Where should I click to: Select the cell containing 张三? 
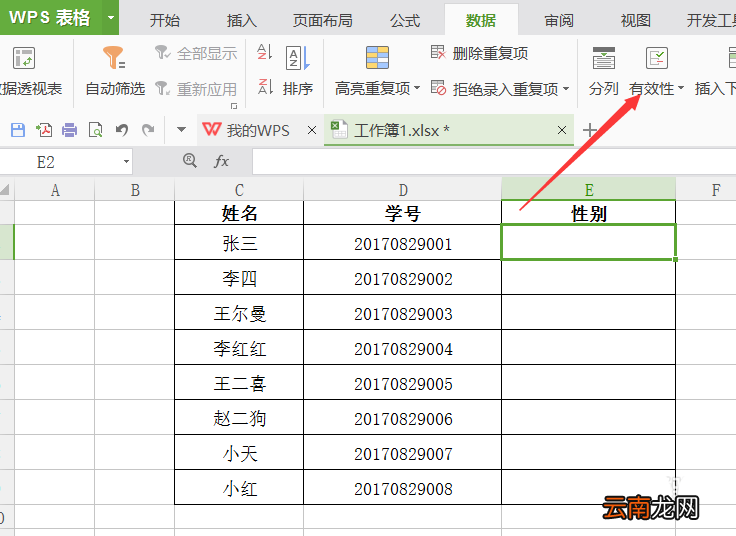(x=239, y=242)
